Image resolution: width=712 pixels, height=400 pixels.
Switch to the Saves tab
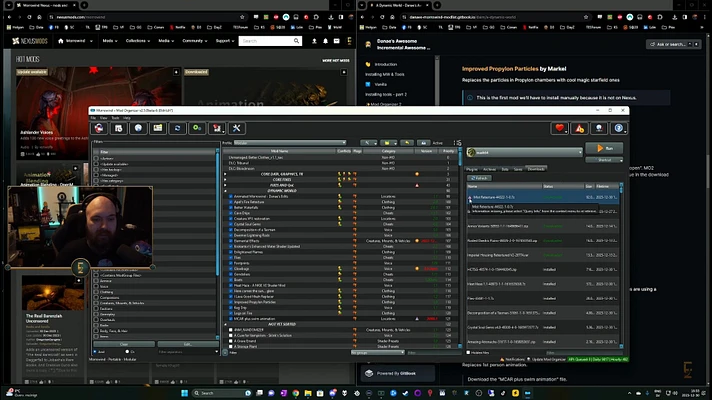point(518,169)
